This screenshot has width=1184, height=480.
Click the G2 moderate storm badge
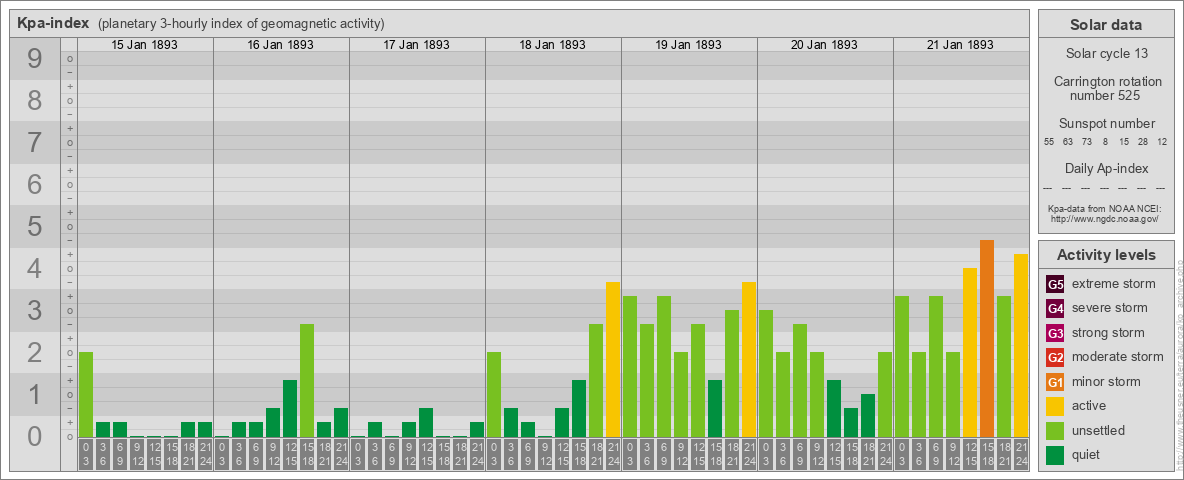(1055, 357)
